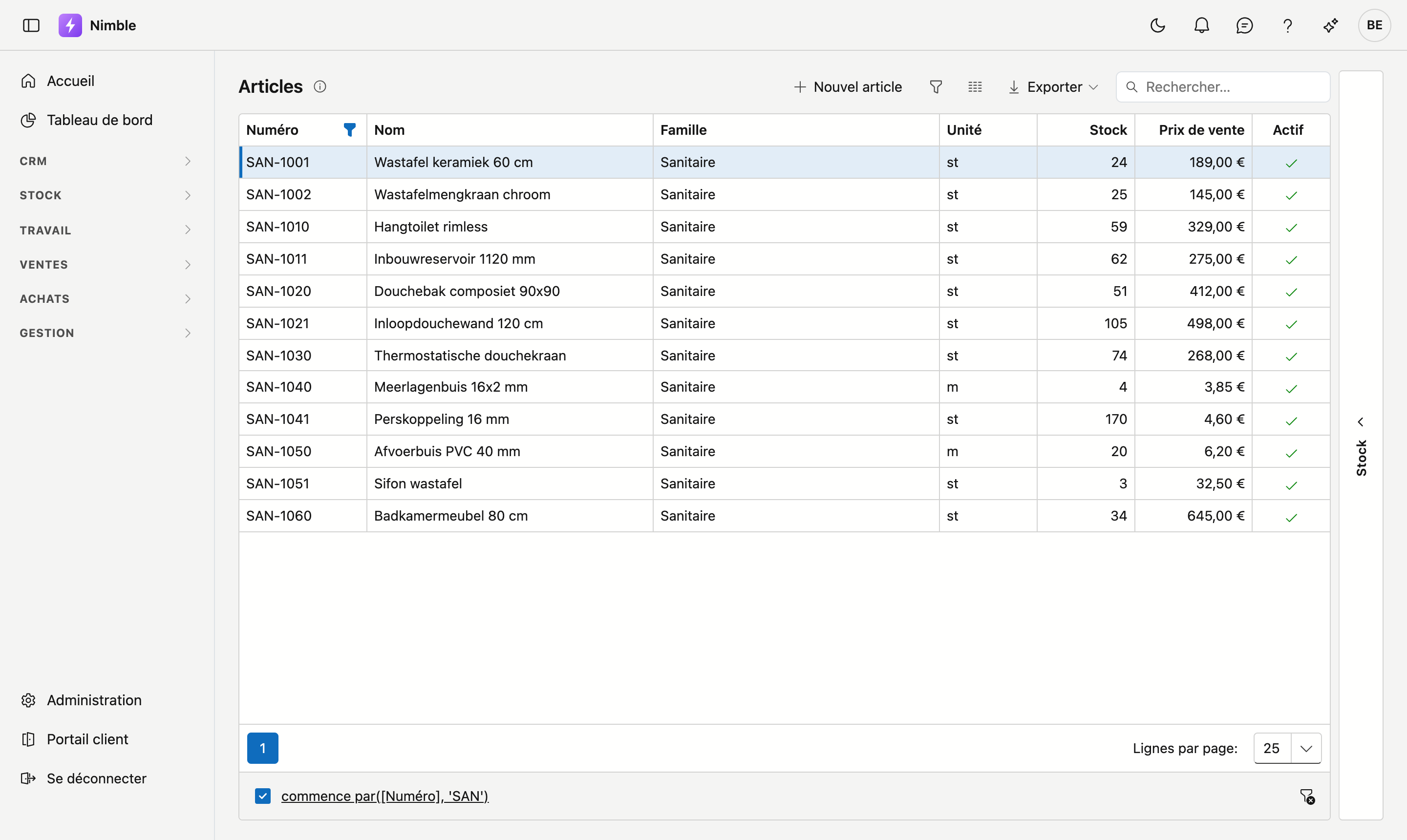Toggle Actif checkmark for SAN-1002
1407x840 pixels.
(x=1291, y=195)
